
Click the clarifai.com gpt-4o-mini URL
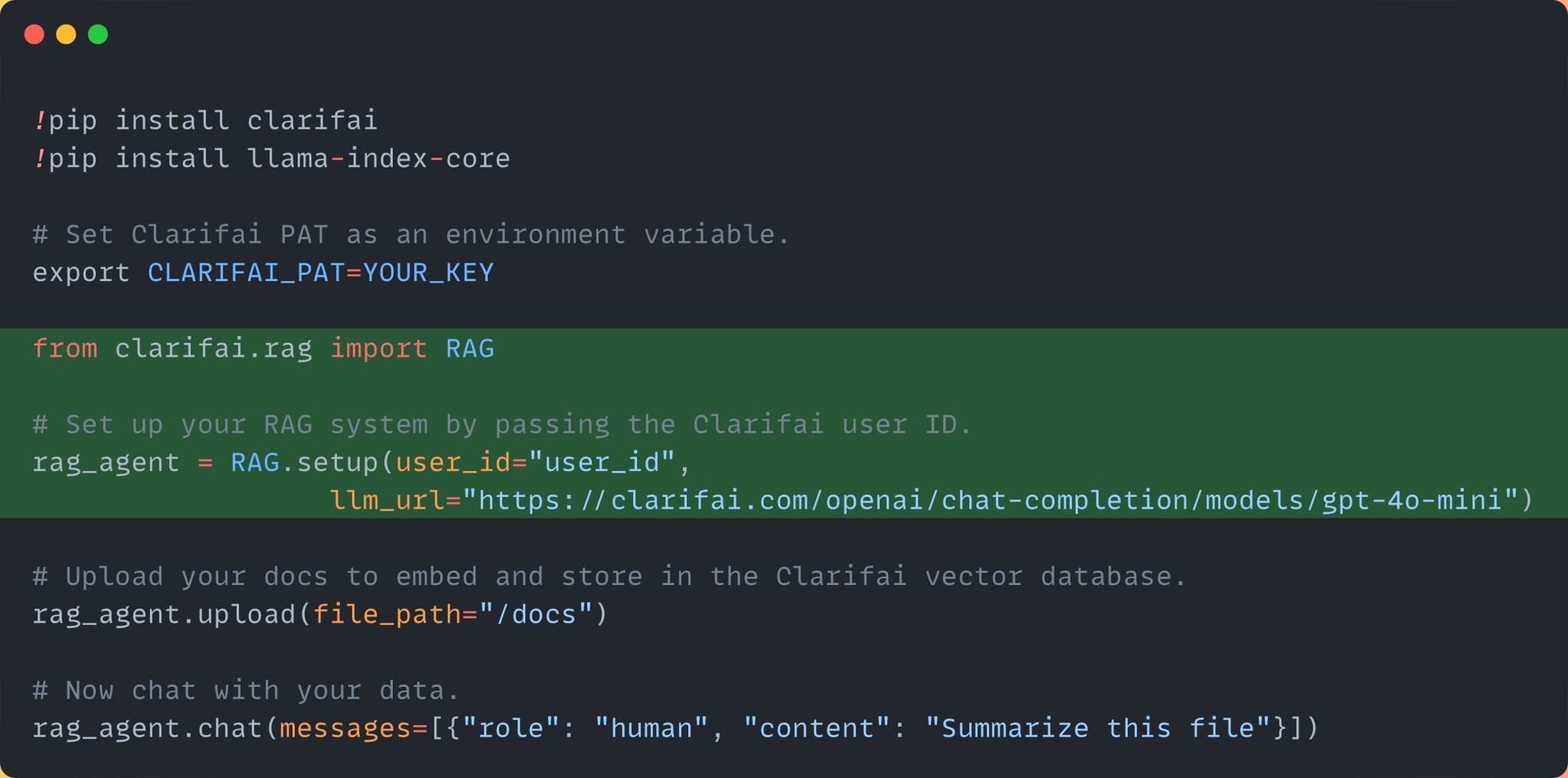[991, 501]
